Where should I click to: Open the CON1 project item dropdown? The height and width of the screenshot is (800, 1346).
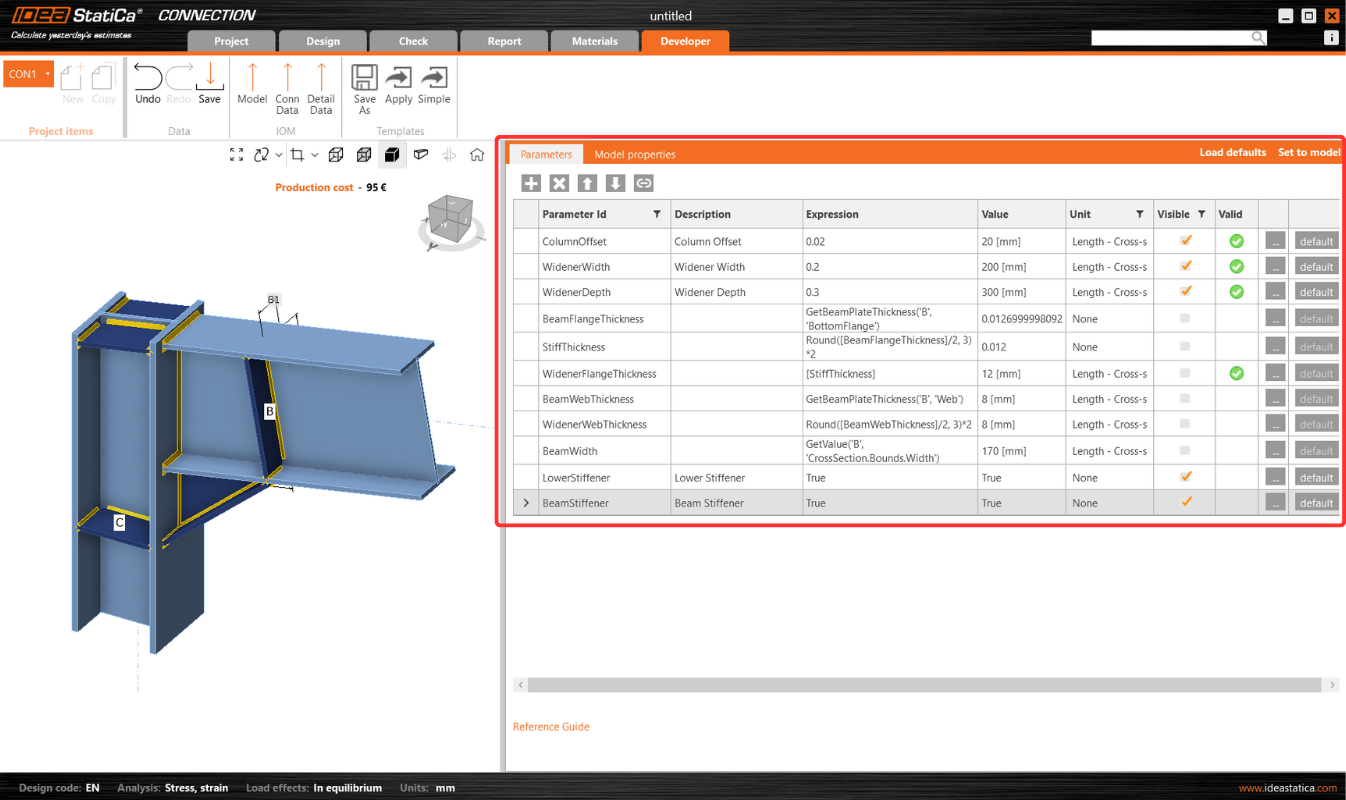47,74
